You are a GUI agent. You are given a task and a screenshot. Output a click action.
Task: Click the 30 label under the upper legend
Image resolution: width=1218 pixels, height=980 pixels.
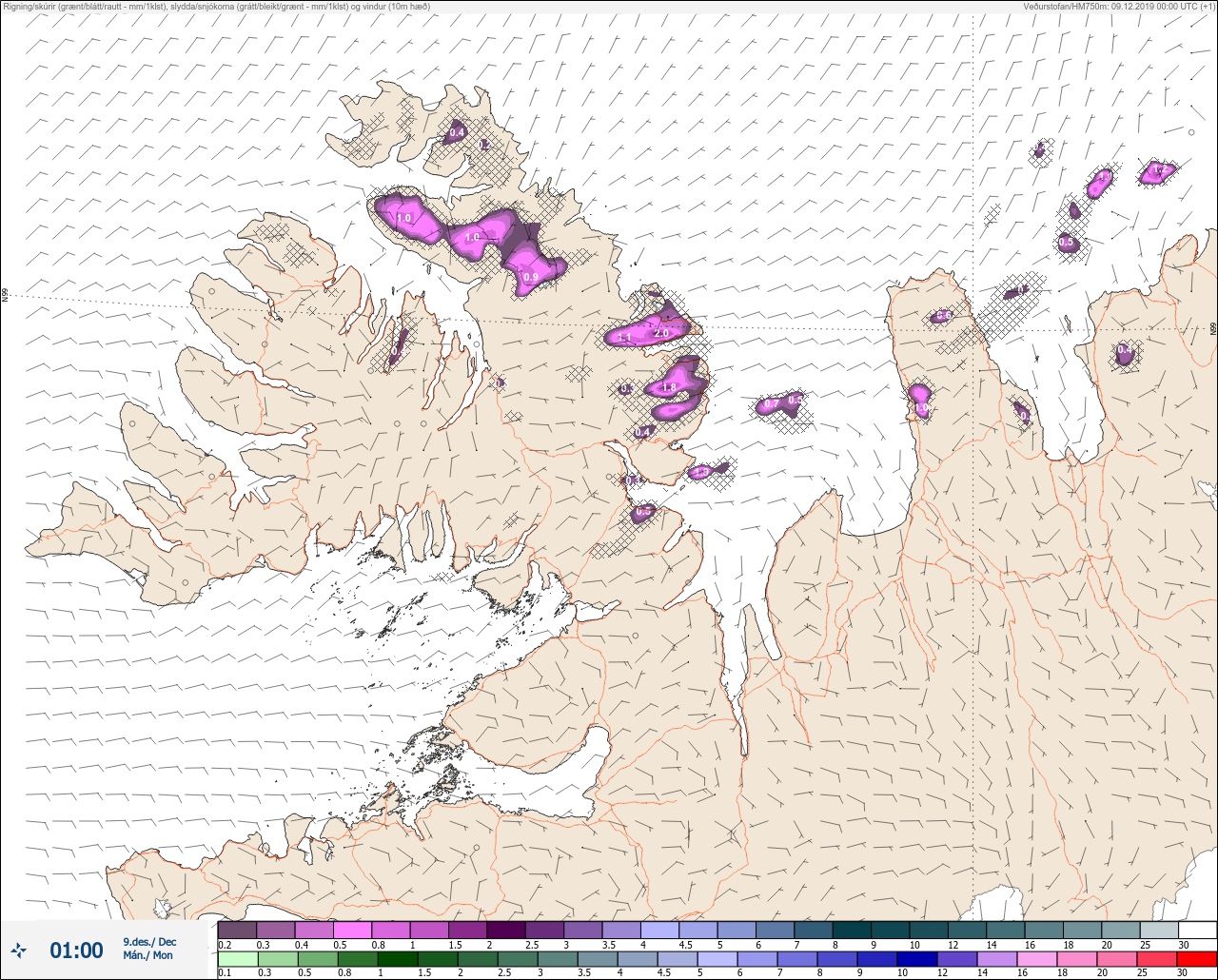tap(1182, 944)
